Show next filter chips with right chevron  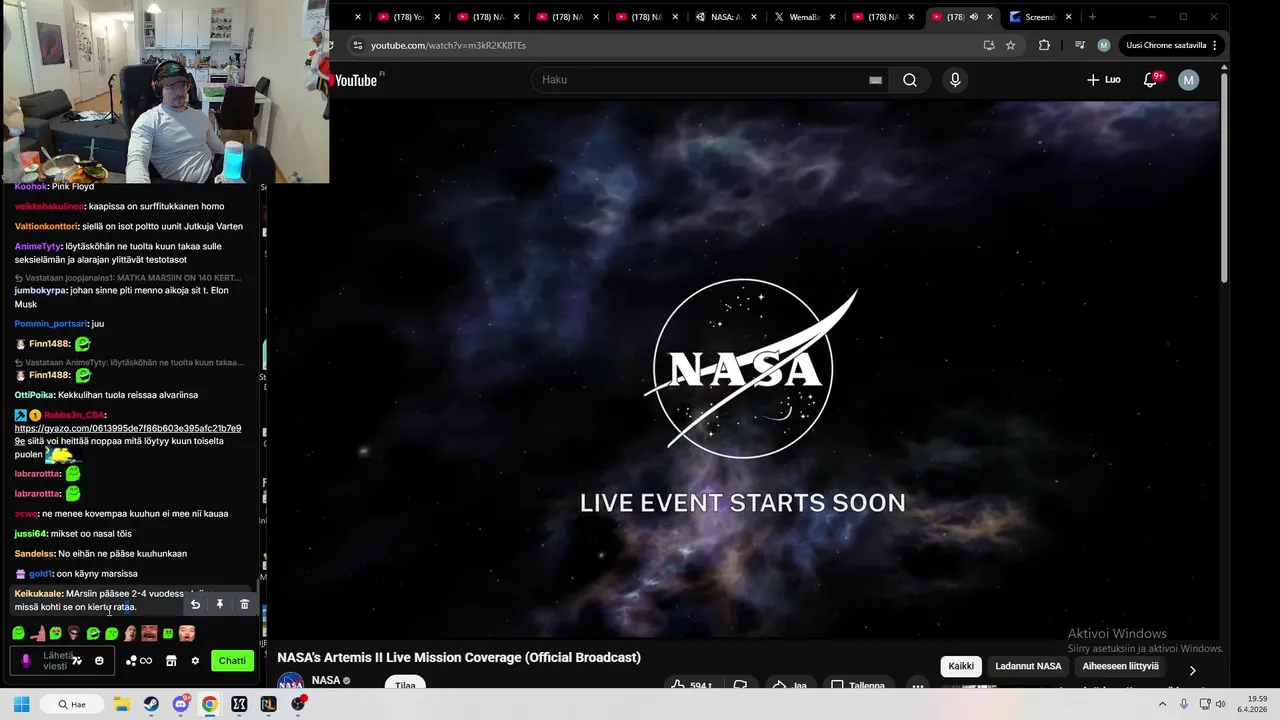1192,669
